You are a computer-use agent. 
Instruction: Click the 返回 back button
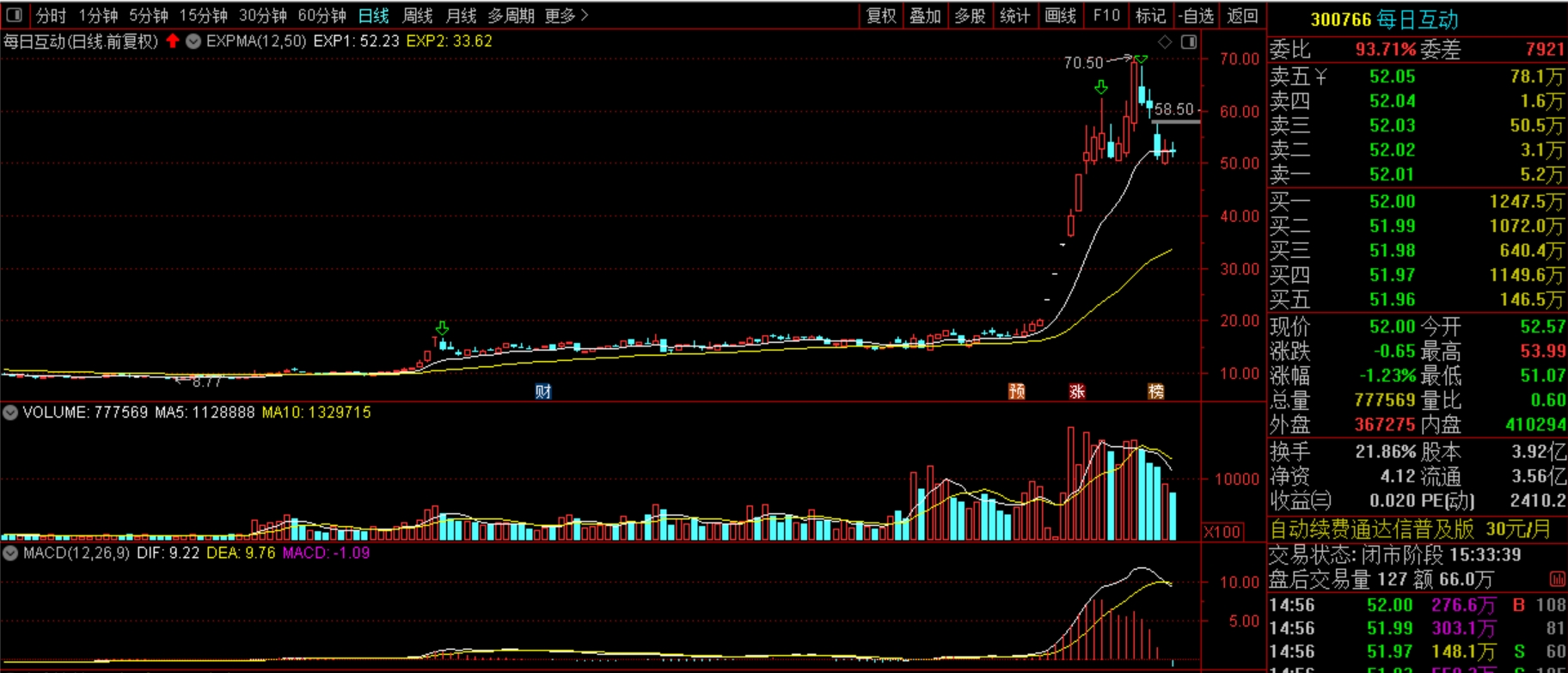(x=1242, y=15)
